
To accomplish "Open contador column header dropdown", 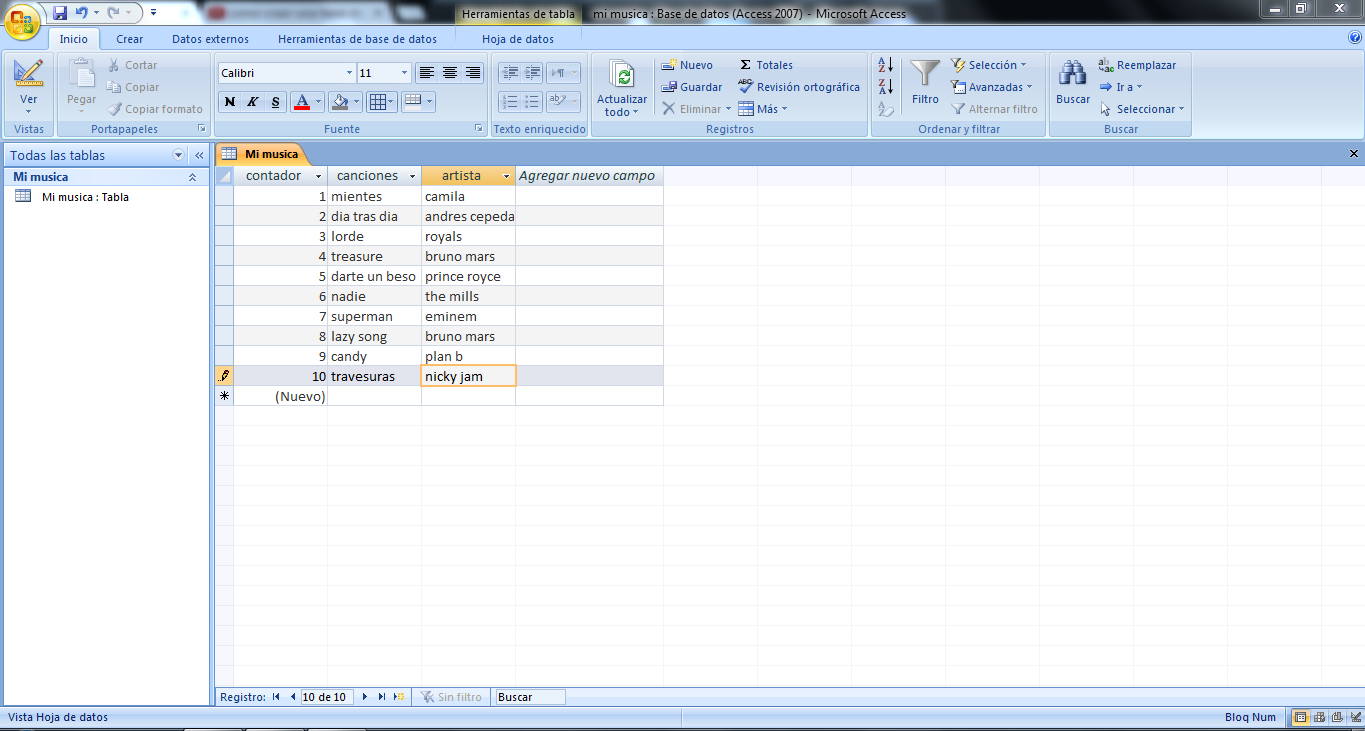I will [x=319, y=176].
